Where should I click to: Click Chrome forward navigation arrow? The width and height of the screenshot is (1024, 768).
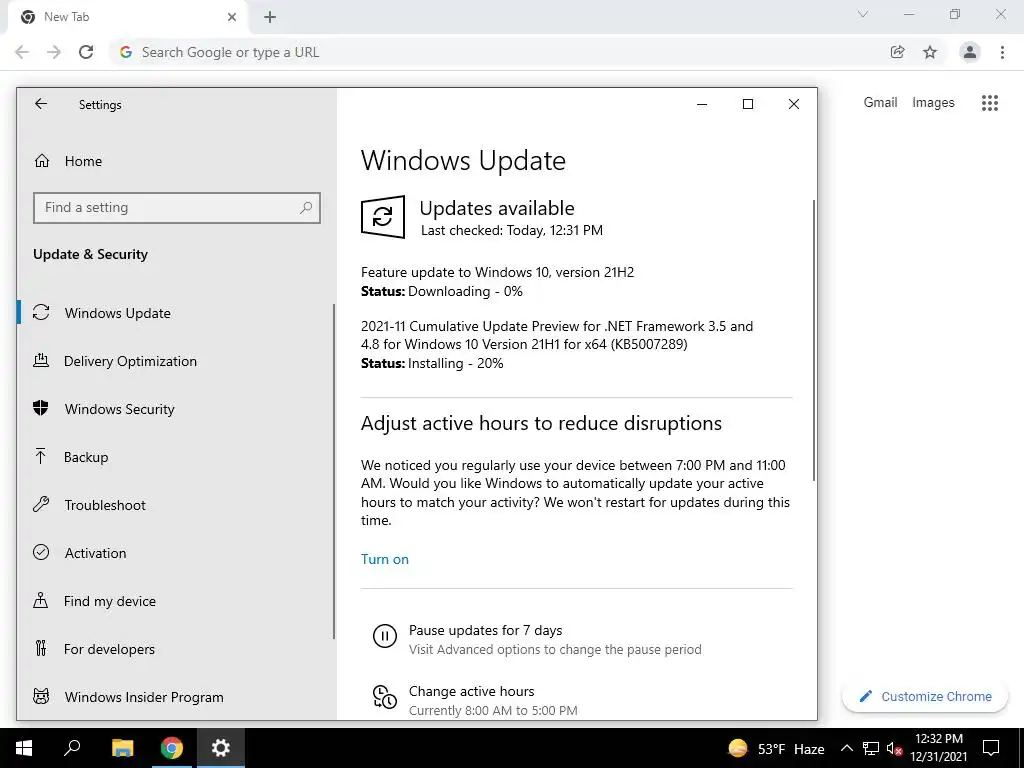(x=54, y=52)
